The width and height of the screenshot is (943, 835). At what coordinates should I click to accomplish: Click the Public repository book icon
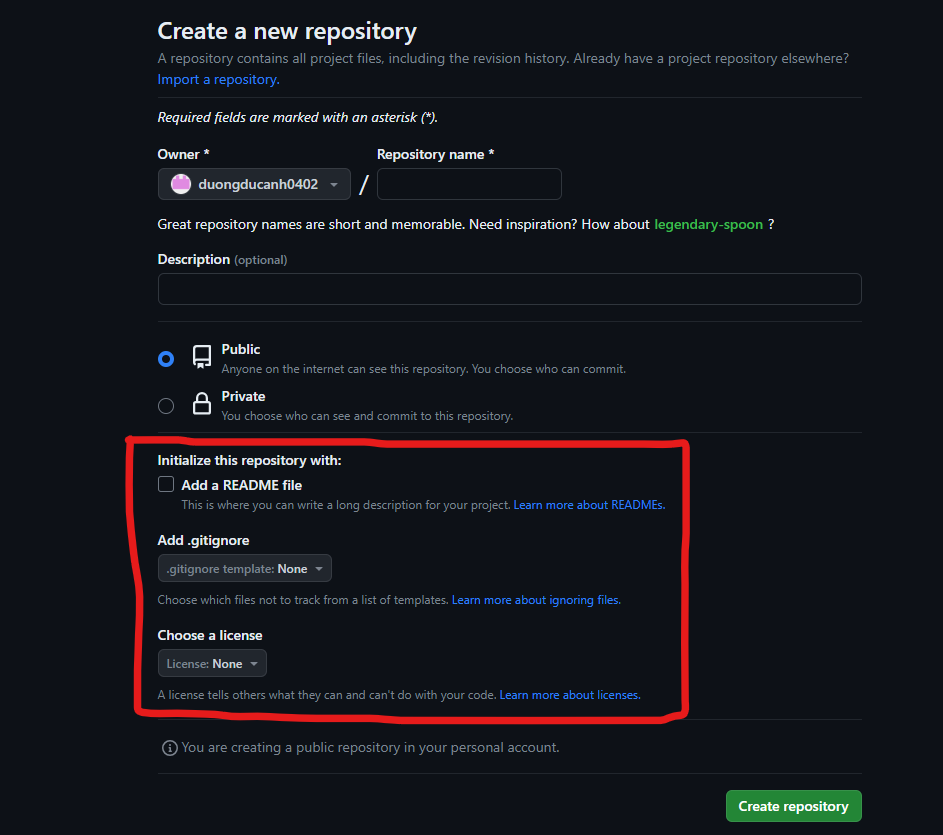click(x=202, y=357)
